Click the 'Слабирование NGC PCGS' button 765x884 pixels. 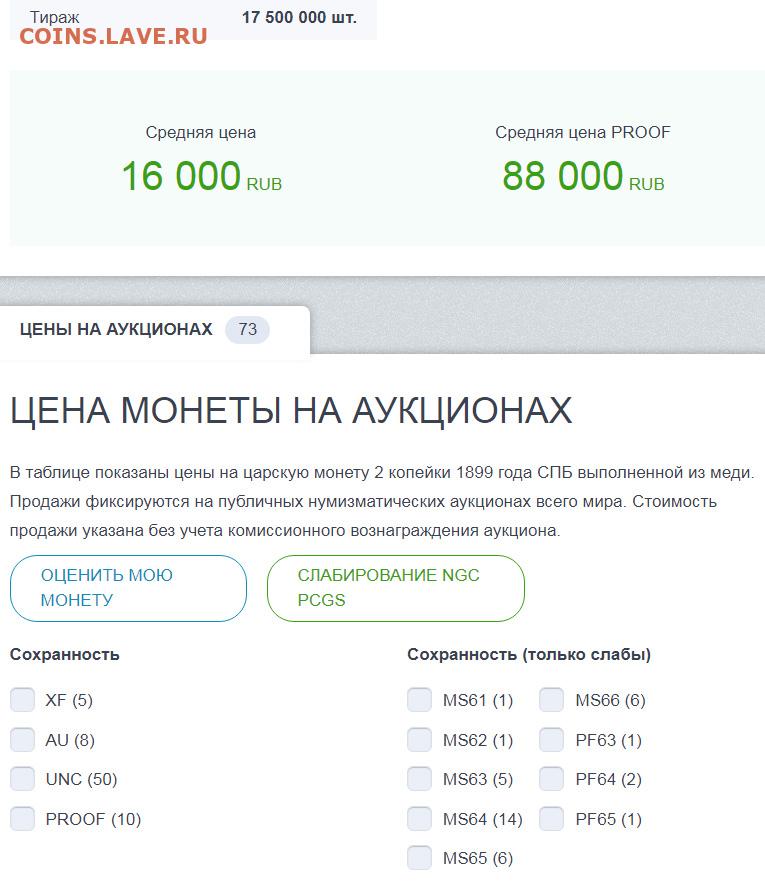click(396, 588)
